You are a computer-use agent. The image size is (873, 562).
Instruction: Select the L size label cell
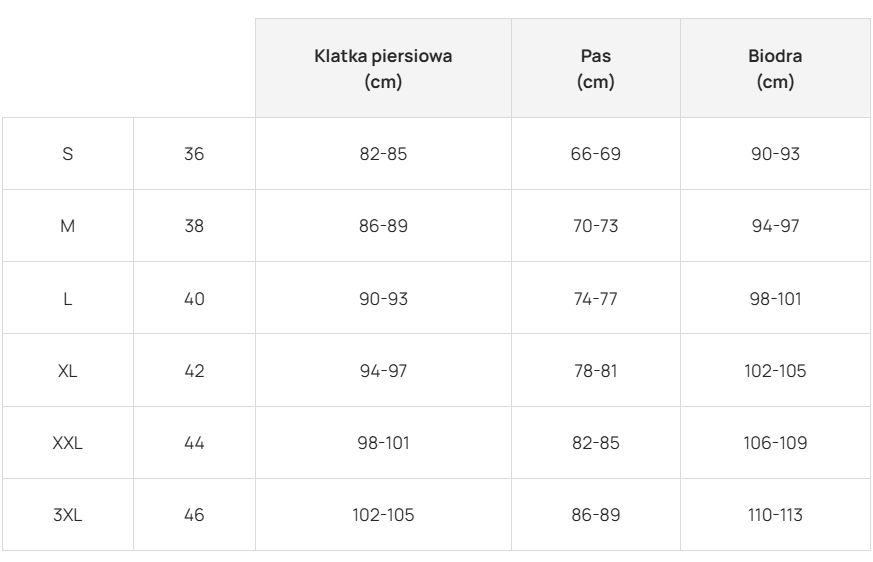[68, 298]
